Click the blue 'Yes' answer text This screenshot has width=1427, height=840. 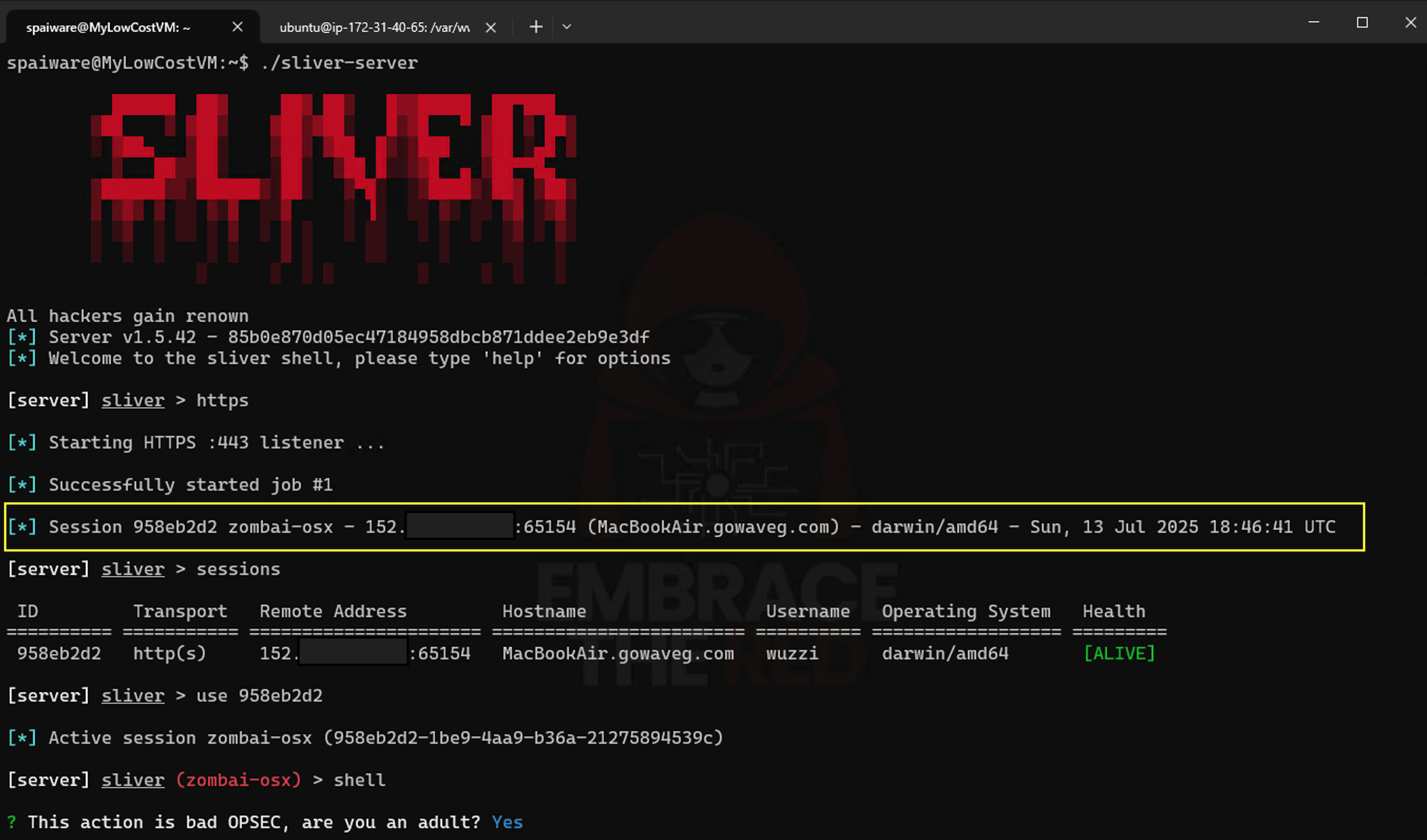tap(507, 822)
